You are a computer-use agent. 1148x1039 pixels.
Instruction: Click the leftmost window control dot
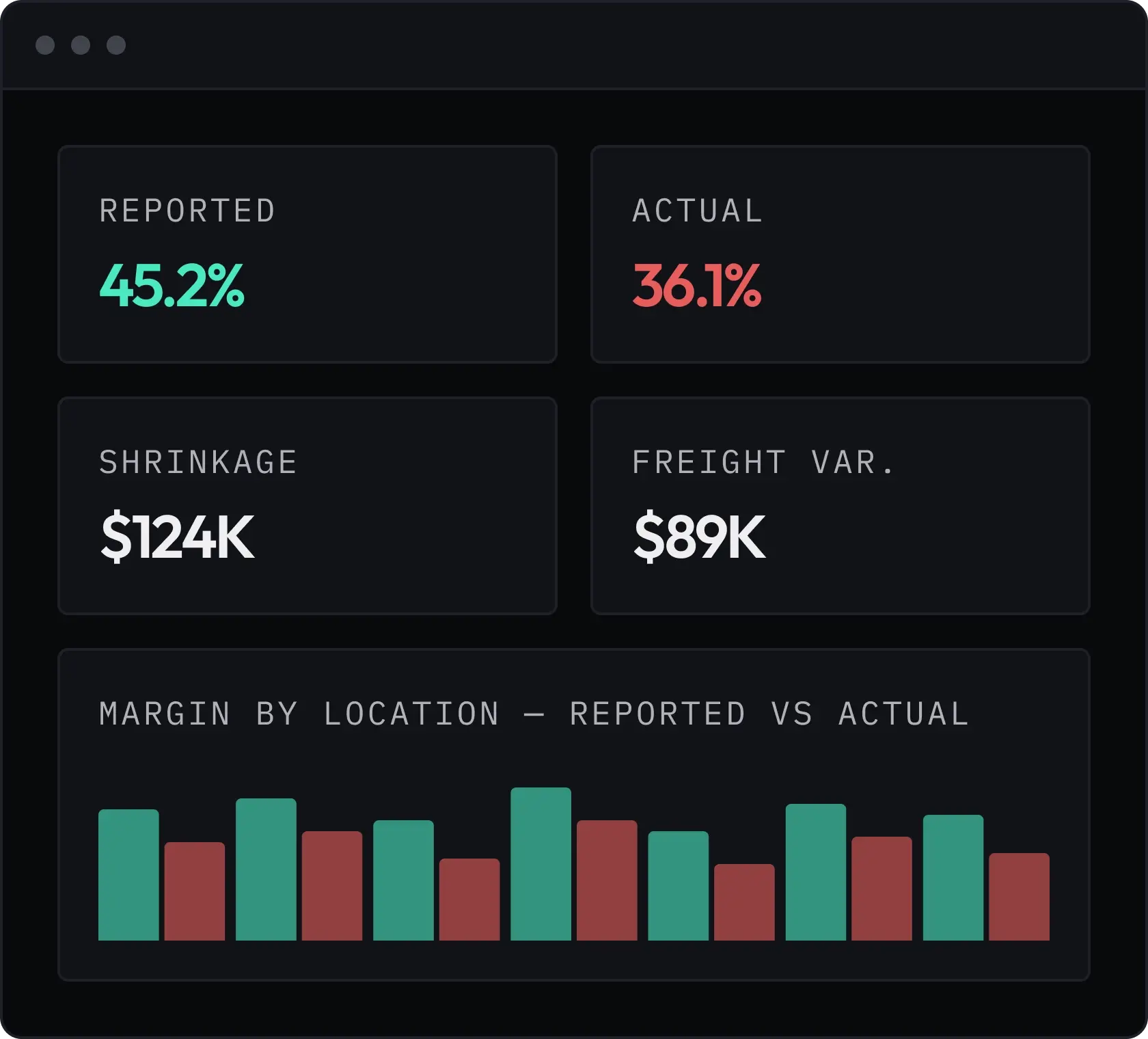click(45, 45)
